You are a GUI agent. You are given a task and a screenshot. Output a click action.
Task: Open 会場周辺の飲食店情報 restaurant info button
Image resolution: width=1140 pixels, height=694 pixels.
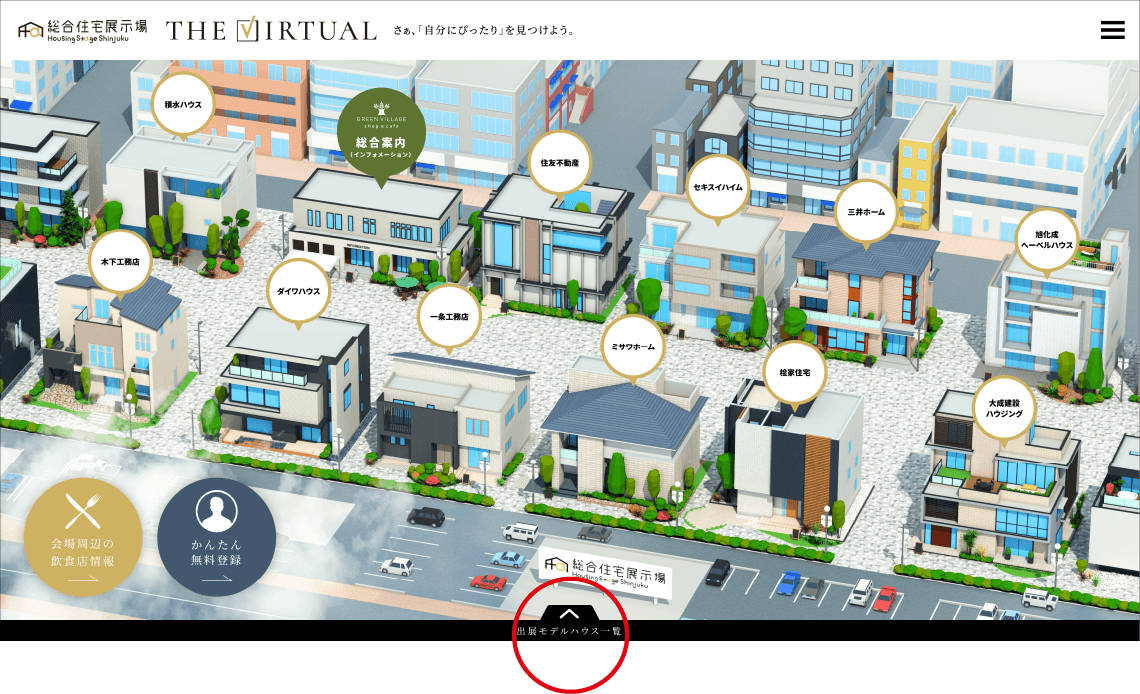click(x=83, y=538)
